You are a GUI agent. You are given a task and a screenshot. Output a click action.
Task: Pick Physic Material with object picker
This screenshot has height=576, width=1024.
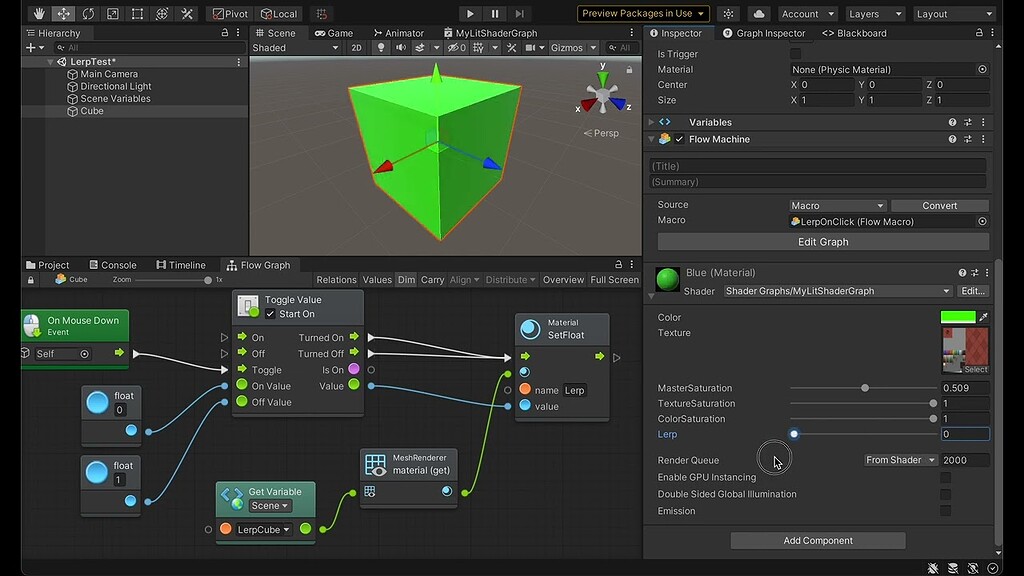[x=982, y=69]
